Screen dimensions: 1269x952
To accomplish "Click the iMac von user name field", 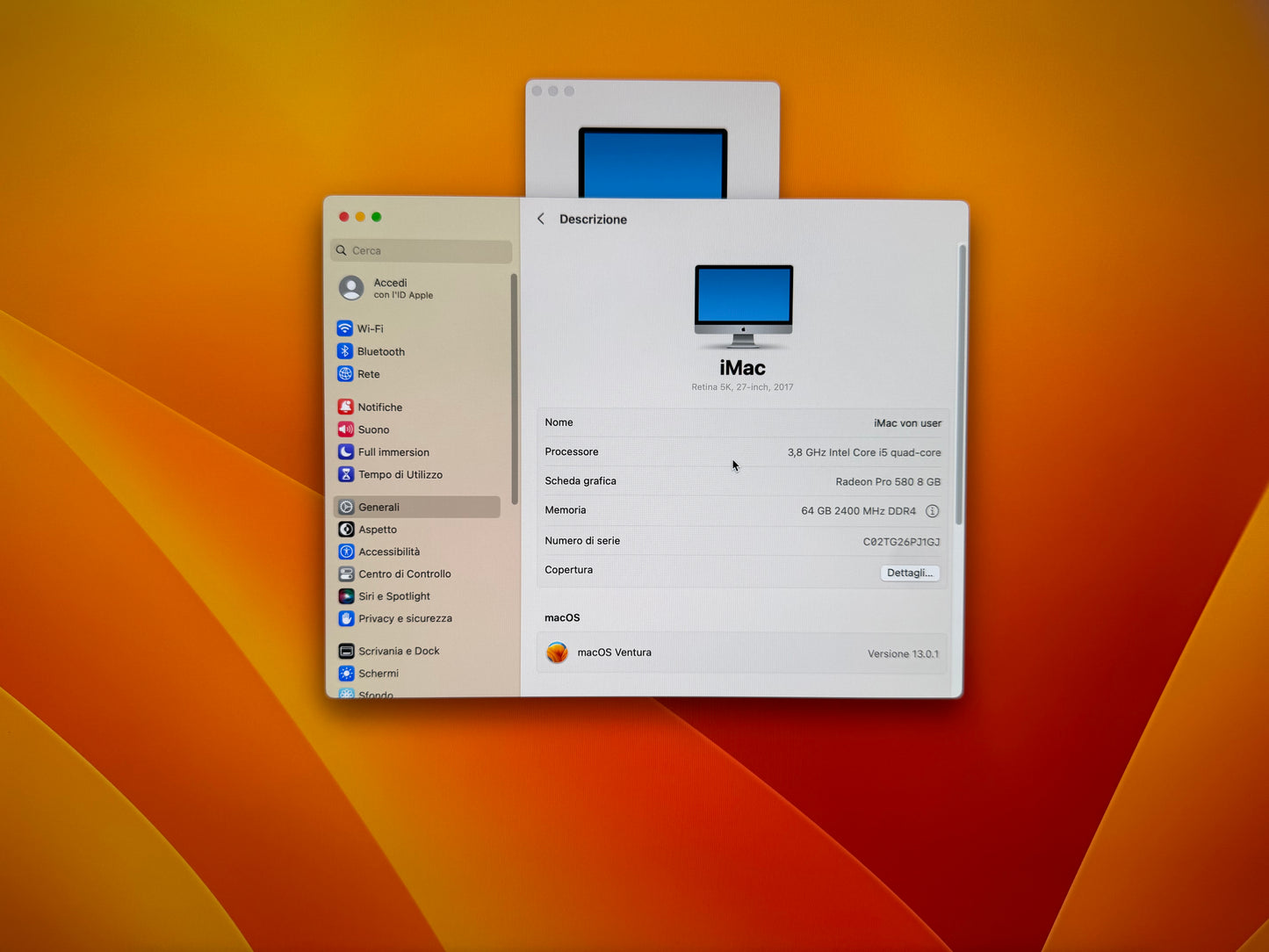I will click(906, 423).
